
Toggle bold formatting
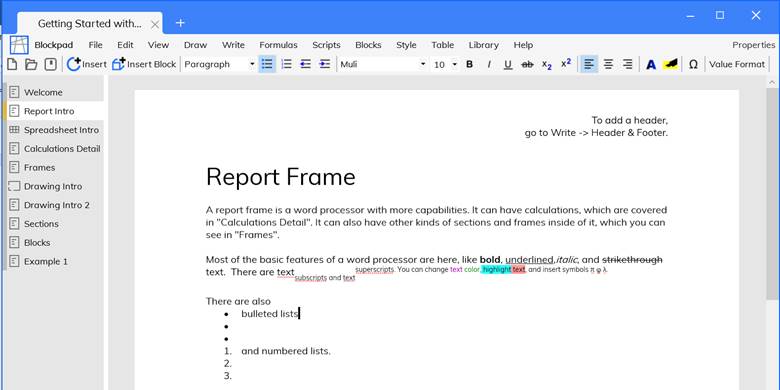click(469, 64)
